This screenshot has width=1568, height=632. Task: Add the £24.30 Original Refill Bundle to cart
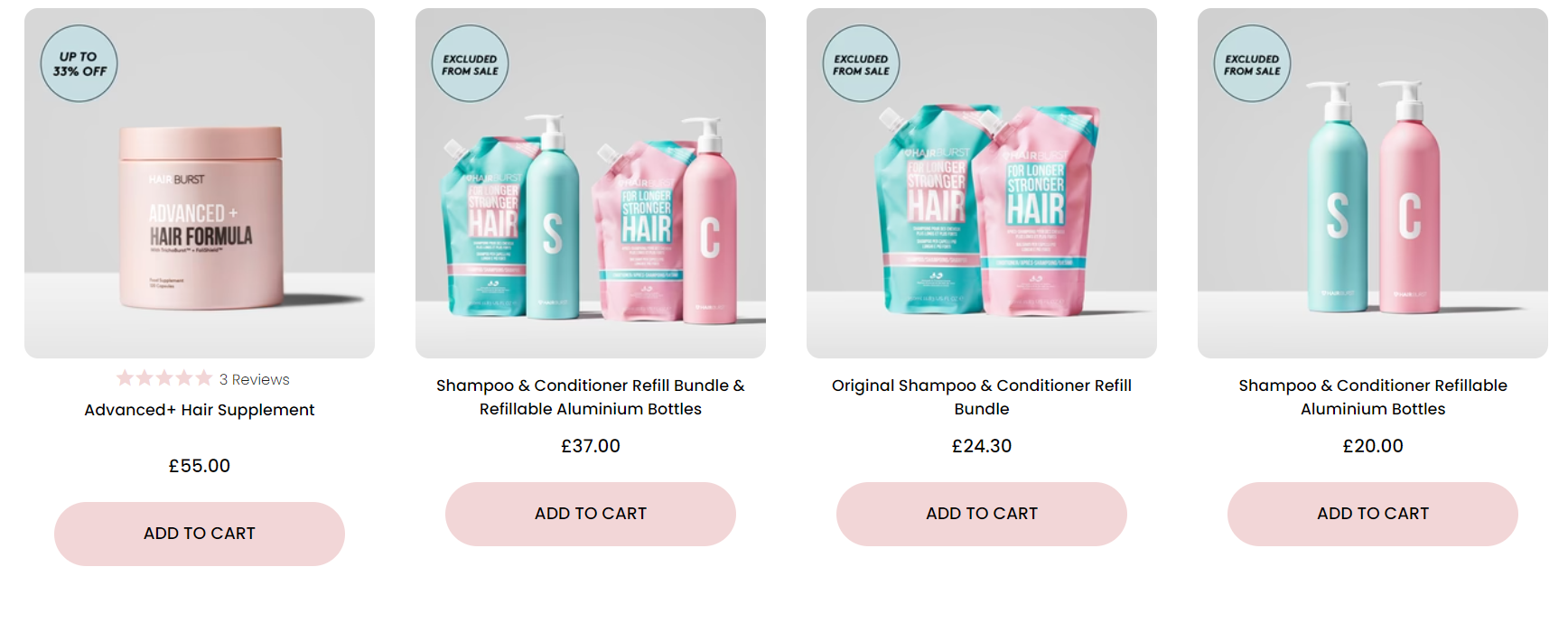click(x=982, y=514)
